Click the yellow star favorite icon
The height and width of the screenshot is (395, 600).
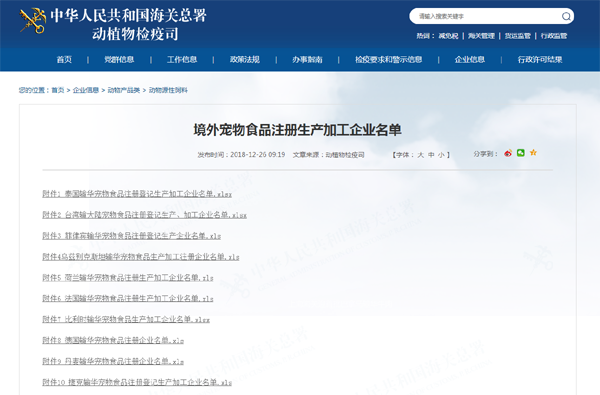coord(533,153)
